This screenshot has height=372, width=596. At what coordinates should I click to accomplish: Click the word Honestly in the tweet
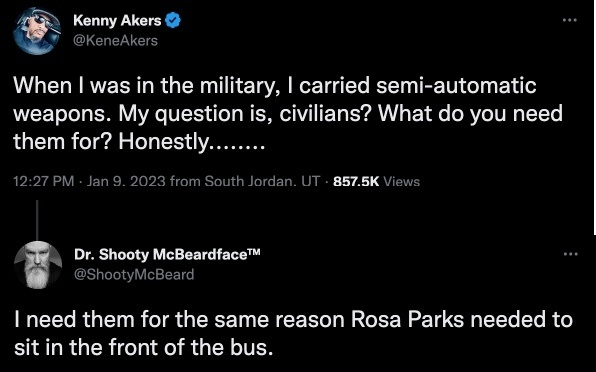point(163,142)
